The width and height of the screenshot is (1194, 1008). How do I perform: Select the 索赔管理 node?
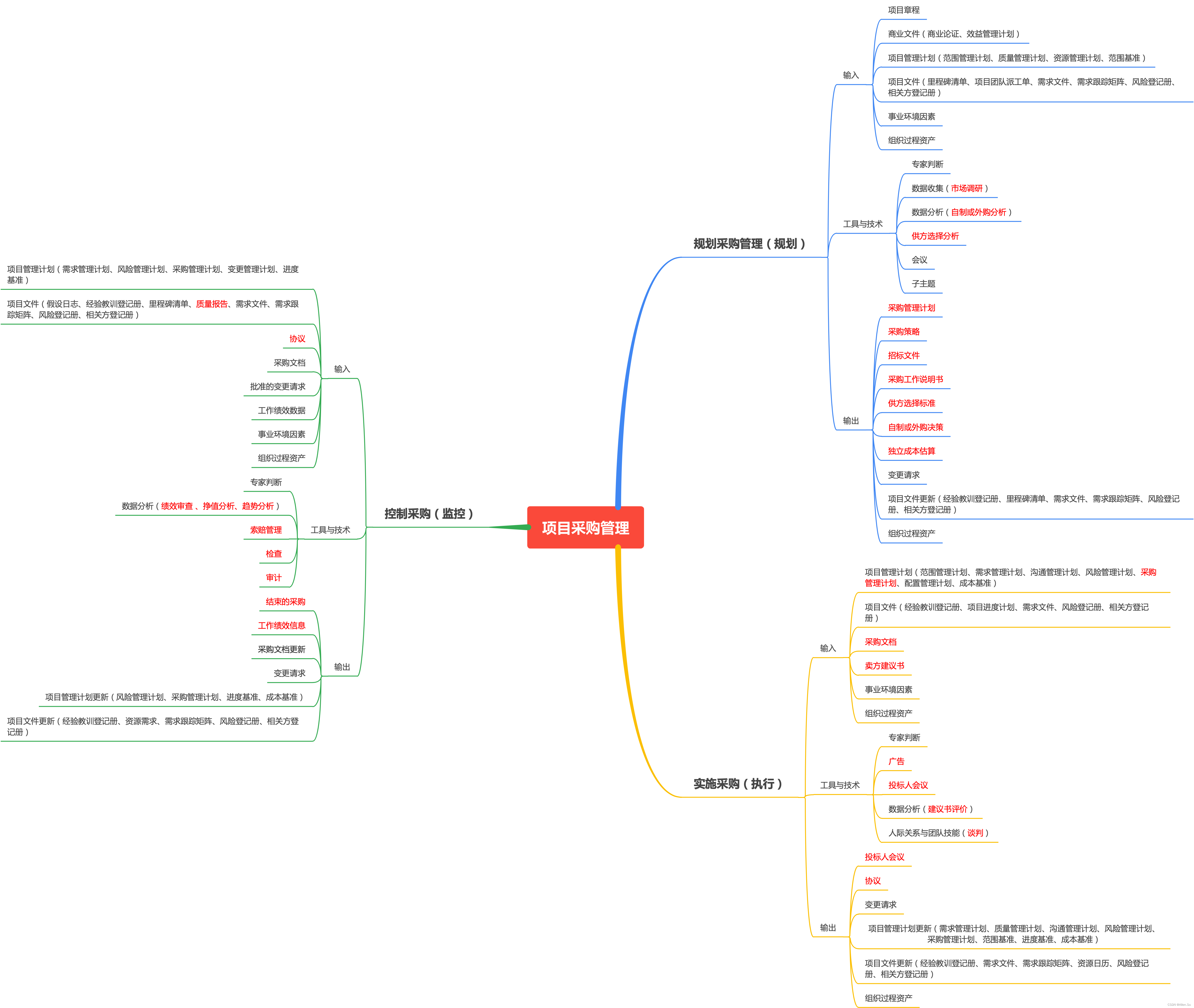[266, 530]
